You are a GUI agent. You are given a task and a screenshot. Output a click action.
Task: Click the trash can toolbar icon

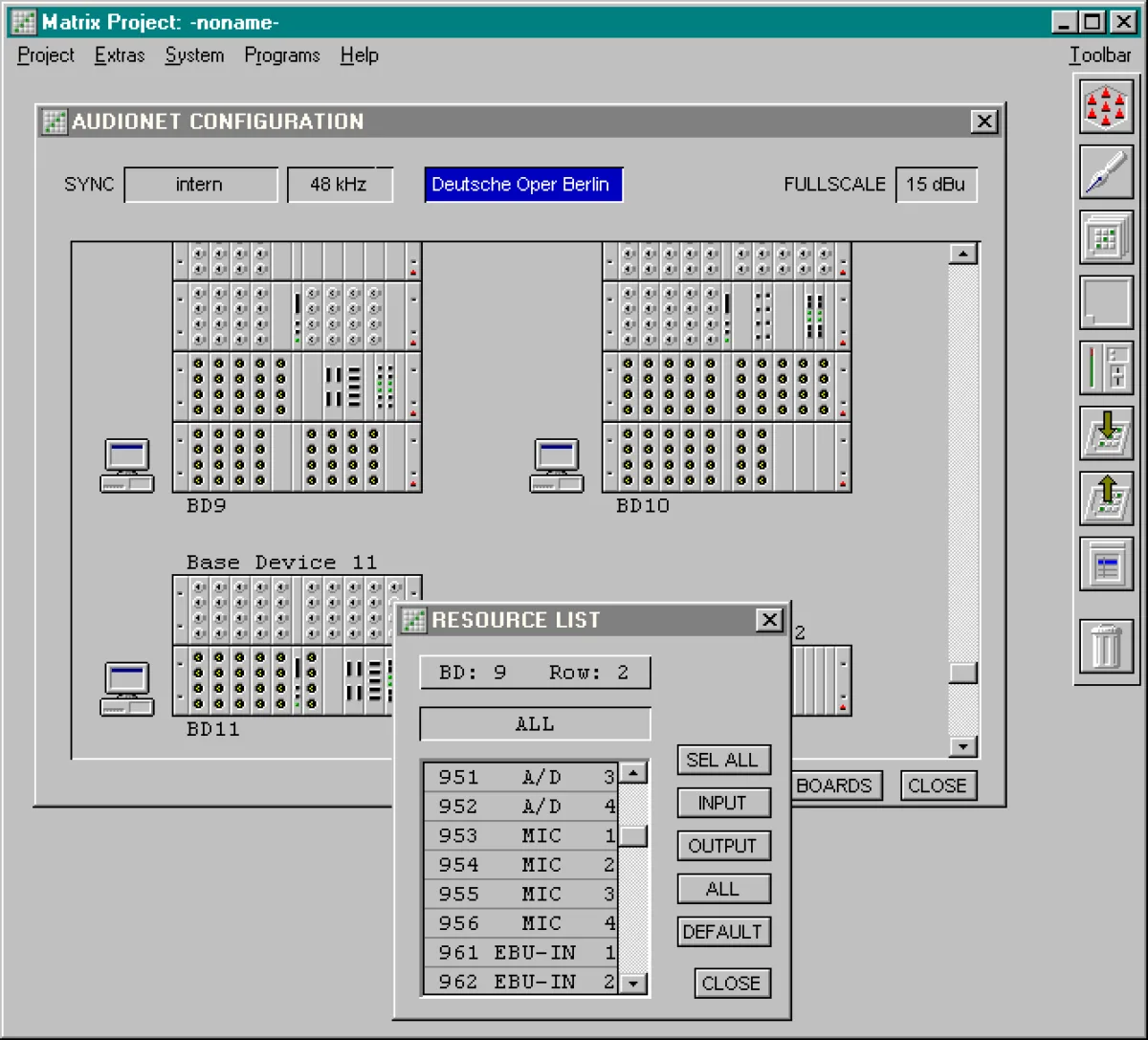tap(1106, 646)
